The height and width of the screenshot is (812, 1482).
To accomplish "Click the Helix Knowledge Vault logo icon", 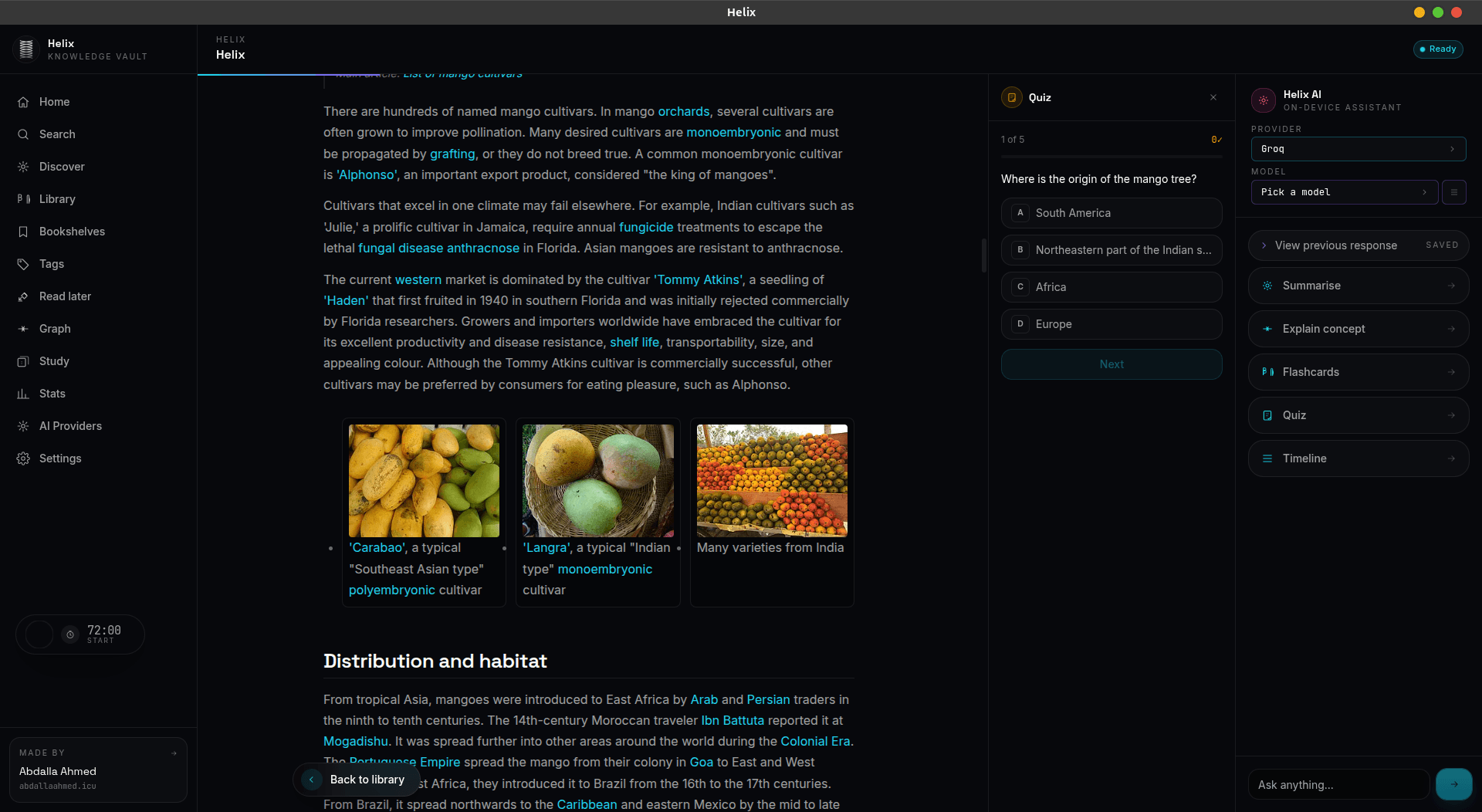I will click(x=26, y=49).
